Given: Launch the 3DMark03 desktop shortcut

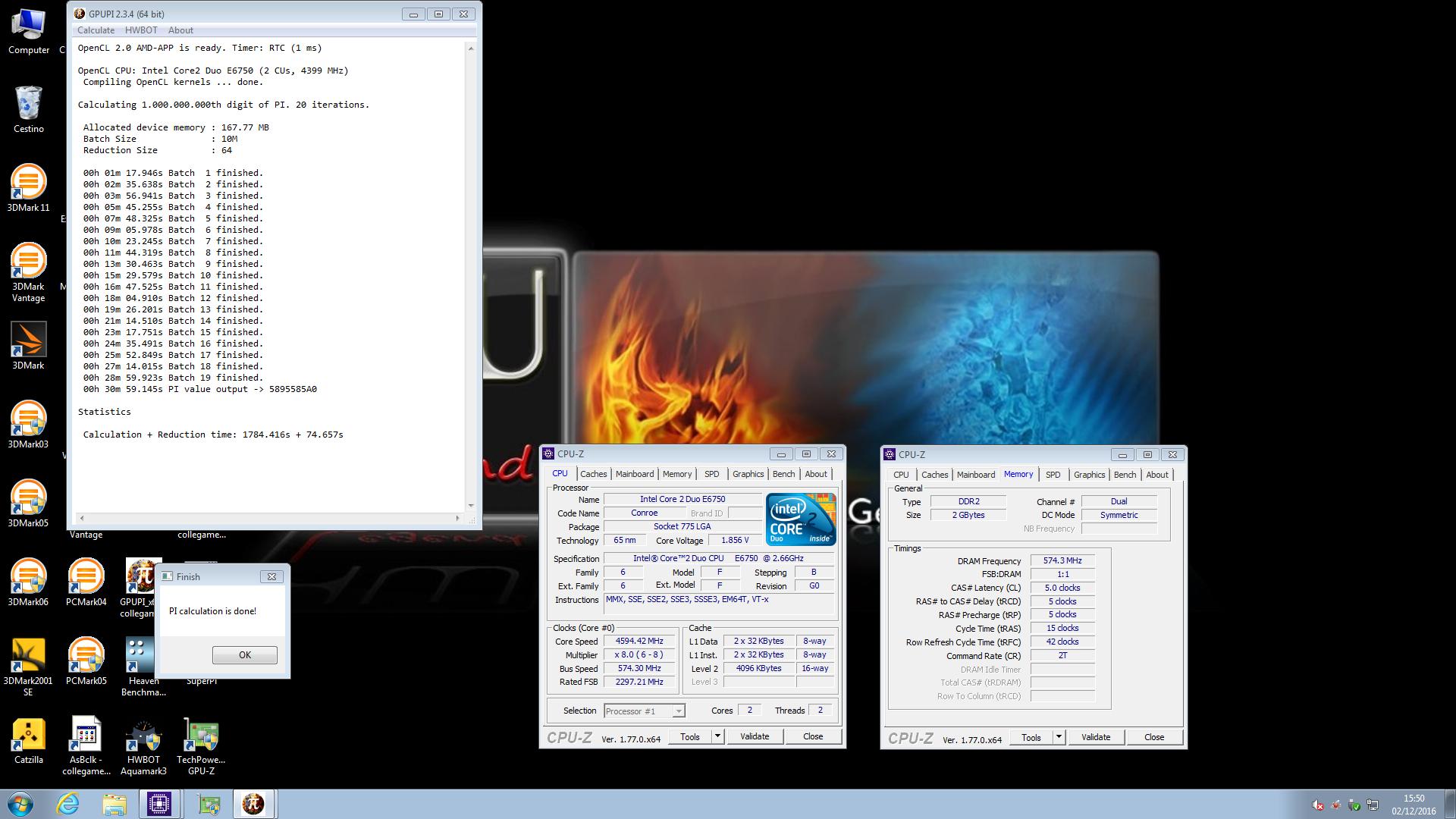Looking at the screenshot, I should tap(29, 425).
